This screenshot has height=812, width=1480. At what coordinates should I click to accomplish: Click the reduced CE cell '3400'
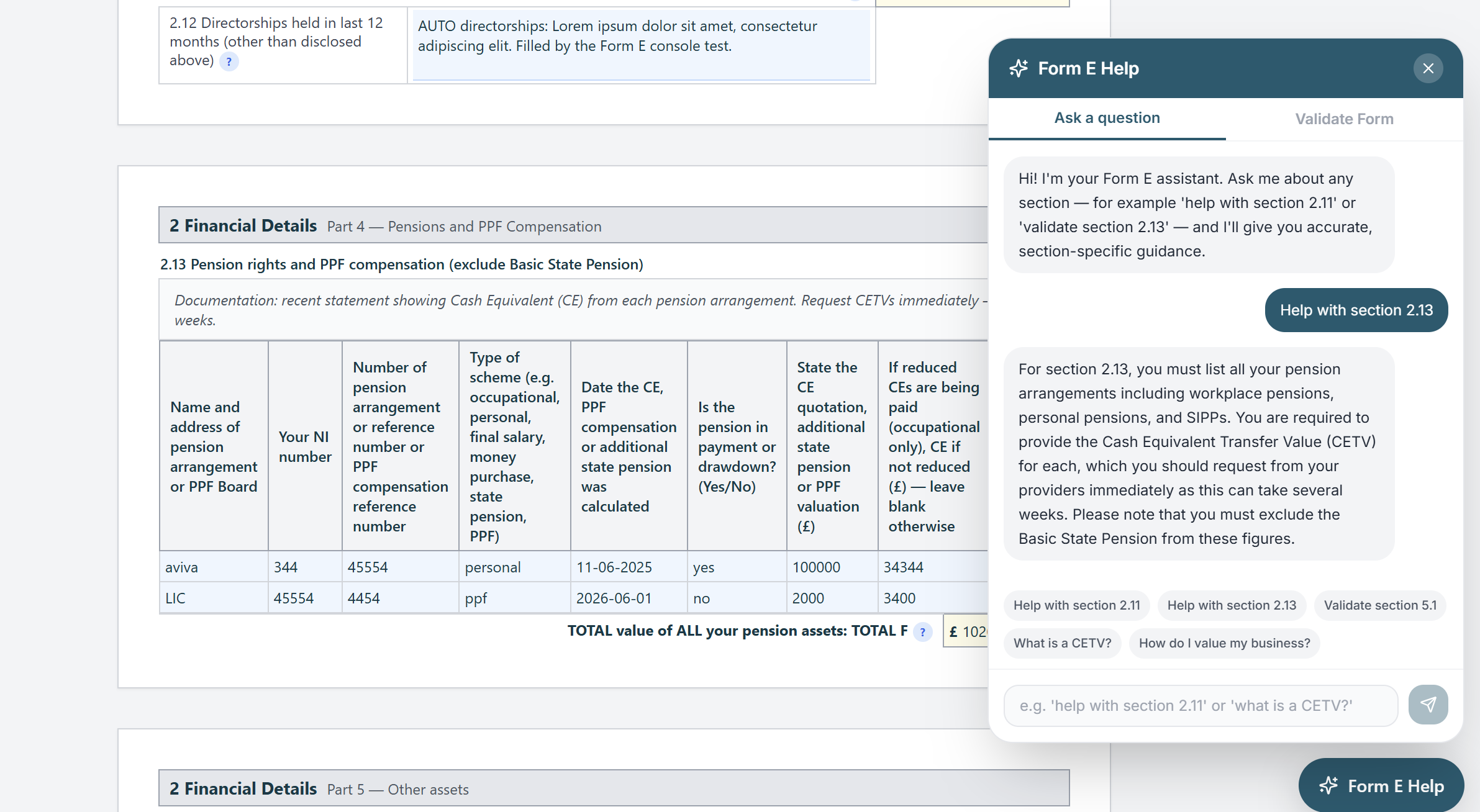pyautogui.click(x=933, y=598)
